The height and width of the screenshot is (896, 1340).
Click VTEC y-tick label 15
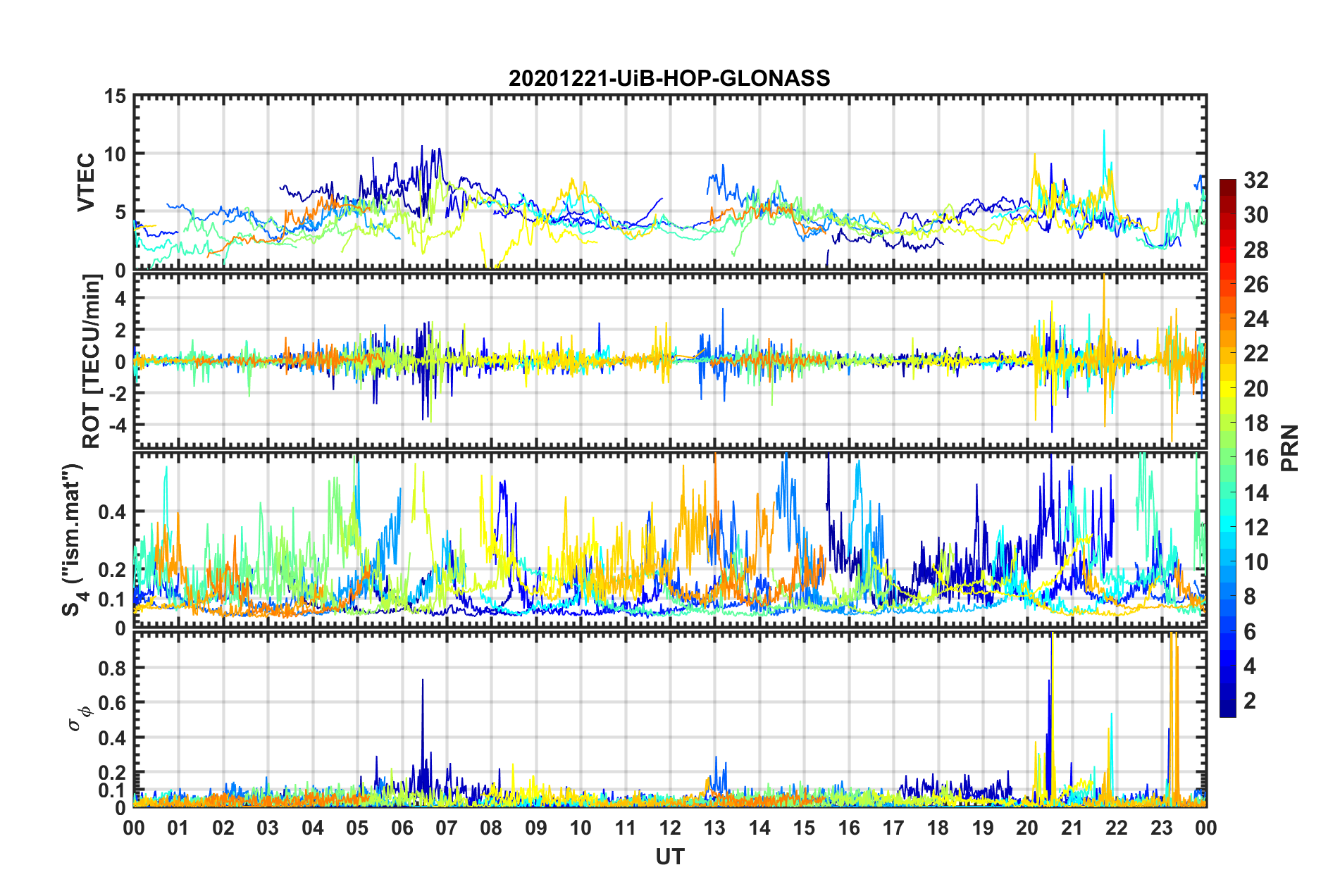(x=114, y=96)
